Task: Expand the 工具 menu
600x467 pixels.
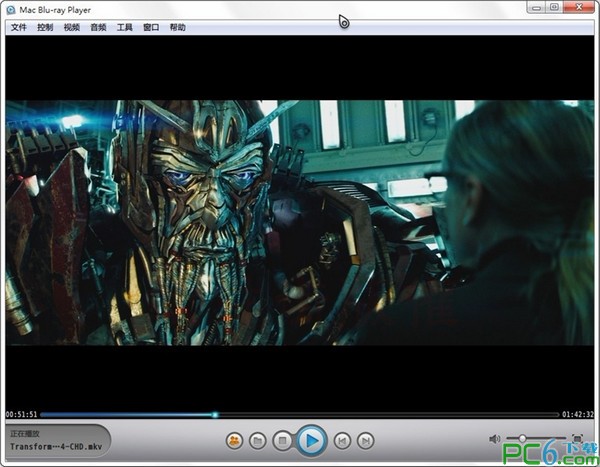Action: [125, 27]
